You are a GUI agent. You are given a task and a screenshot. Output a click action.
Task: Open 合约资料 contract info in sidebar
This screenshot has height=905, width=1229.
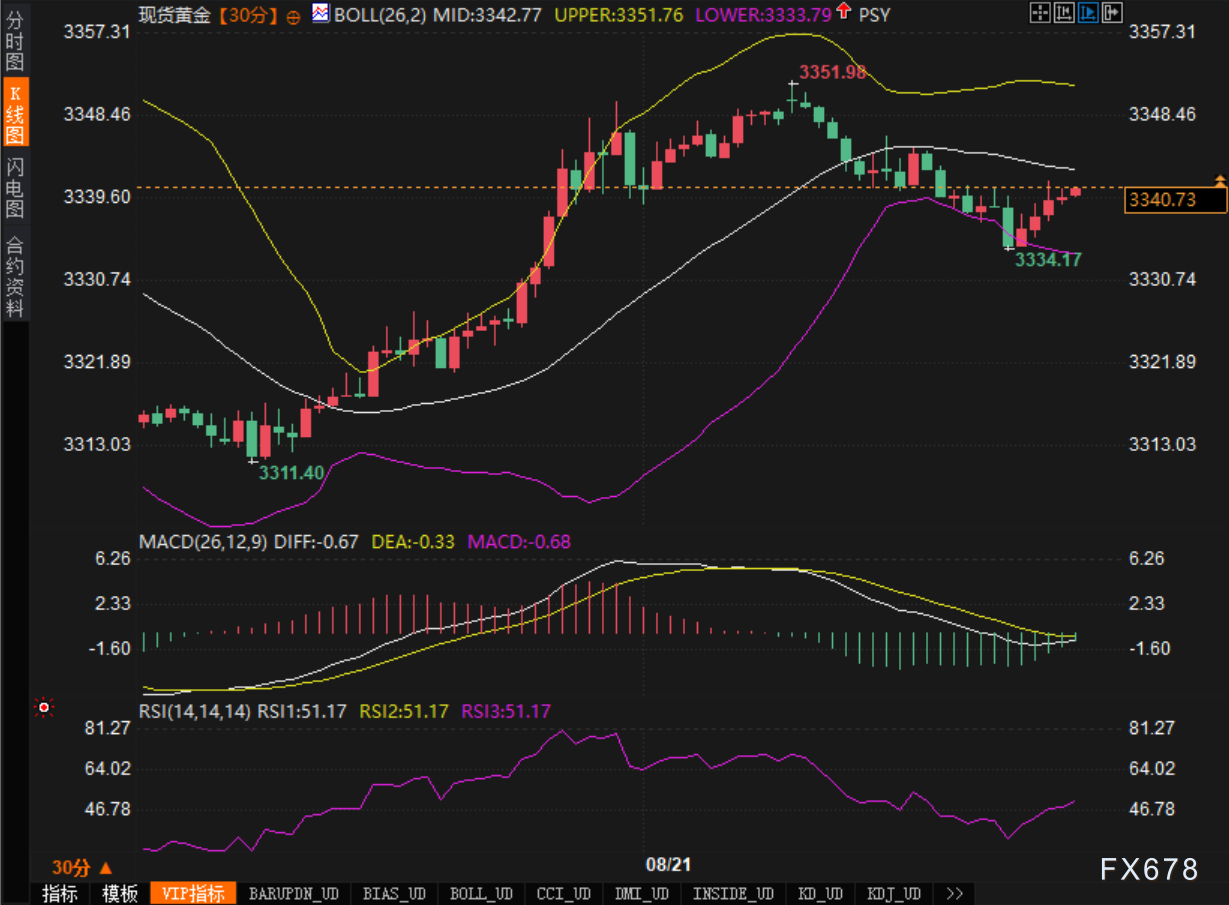pos(14,276)
